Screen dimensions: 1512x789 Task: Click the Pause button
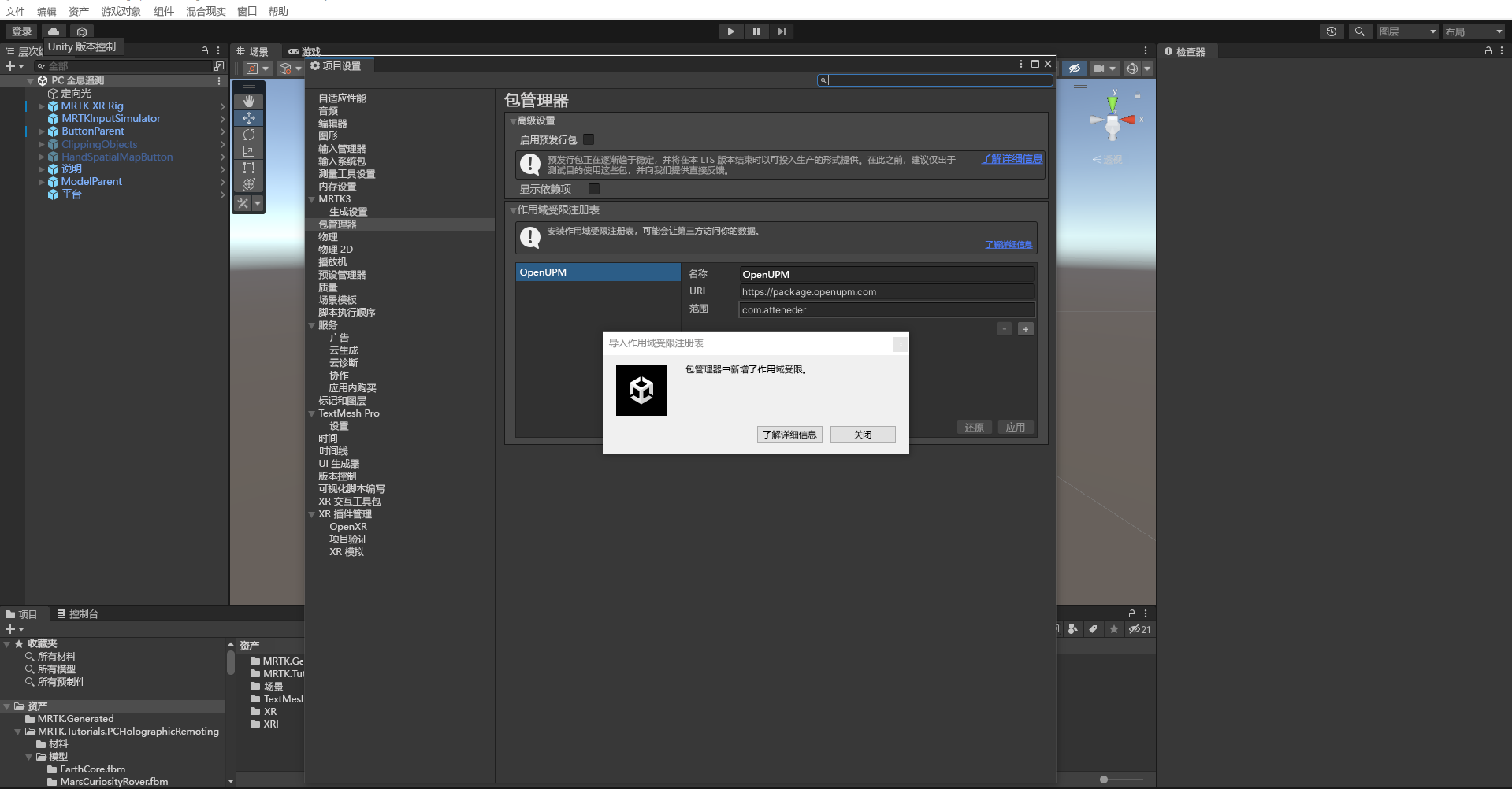(x=756, y=31)
